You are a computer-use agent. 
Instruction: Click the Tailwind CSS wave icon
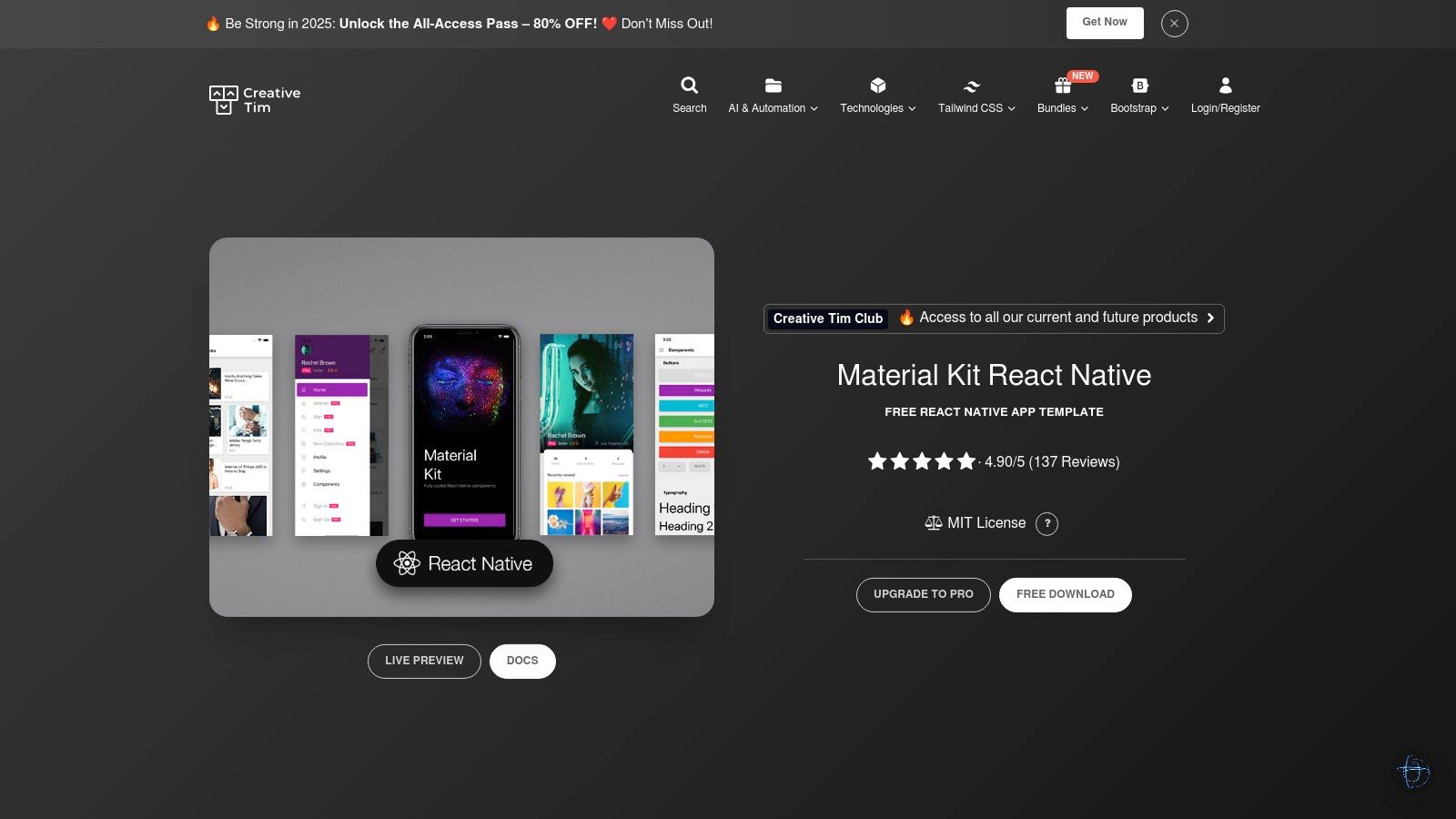[972, 86]
